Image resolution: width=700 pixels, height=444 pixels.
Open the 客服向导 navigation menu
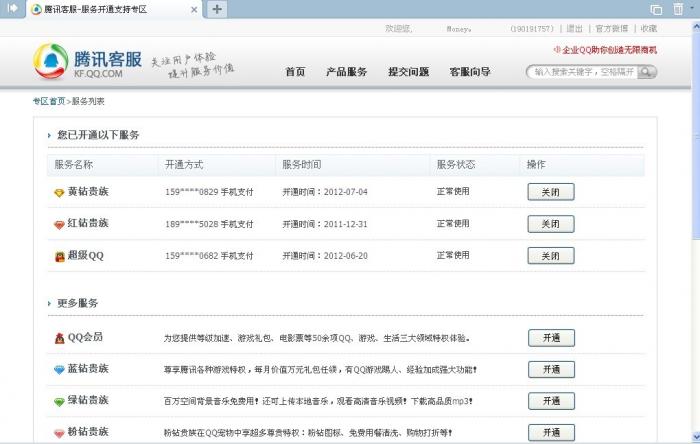click(470, 72)
